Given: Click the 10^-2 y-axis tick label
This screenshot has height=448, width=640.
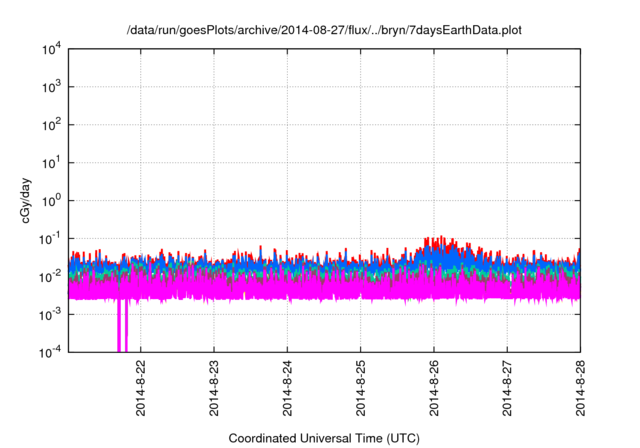Looking at the screenshot, I should point(51,277).
